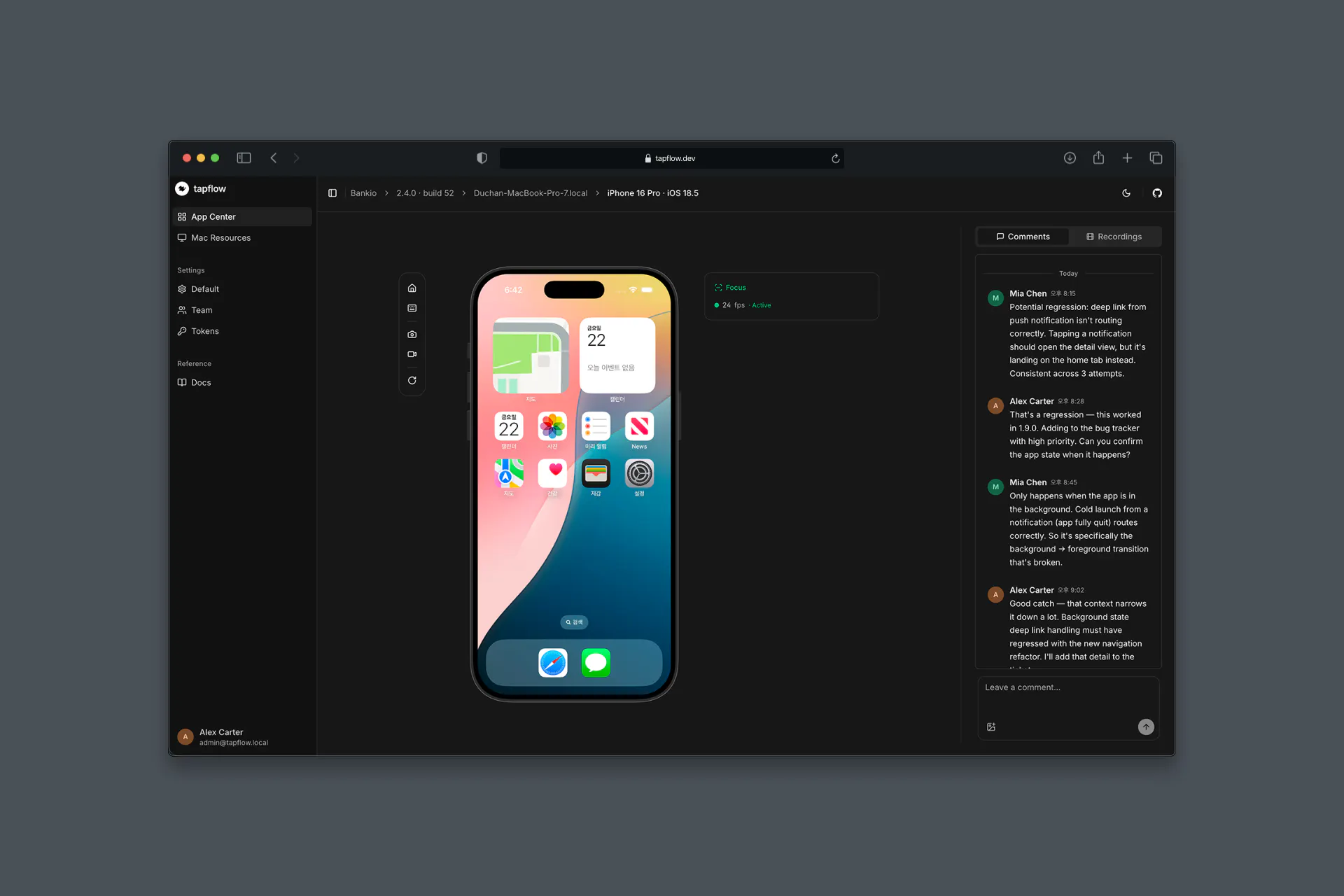
Task: Open the GitHub icon link
Action: click(x=1157, y=193)
